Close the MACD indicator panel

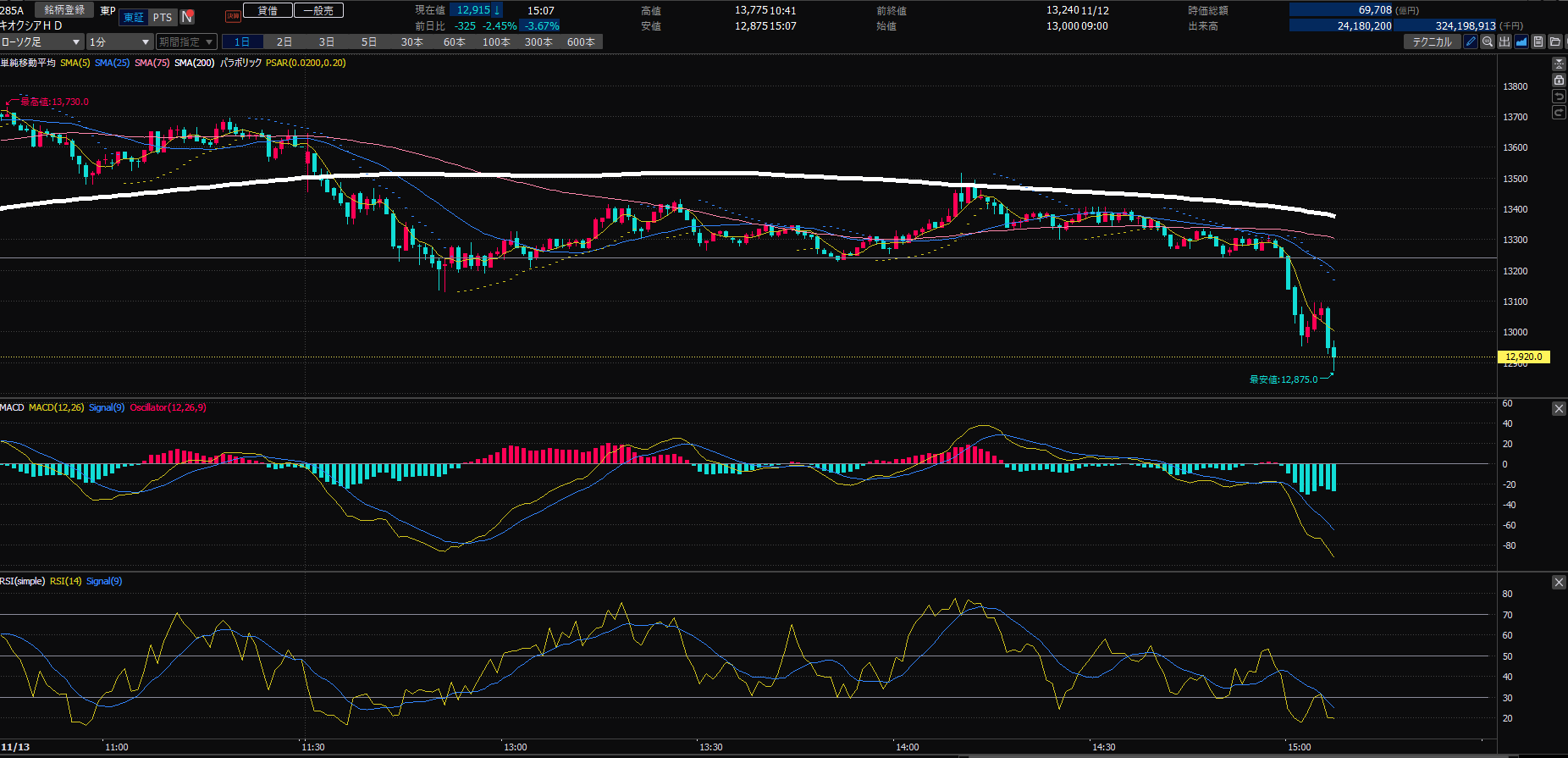(x=1559, y=409)
